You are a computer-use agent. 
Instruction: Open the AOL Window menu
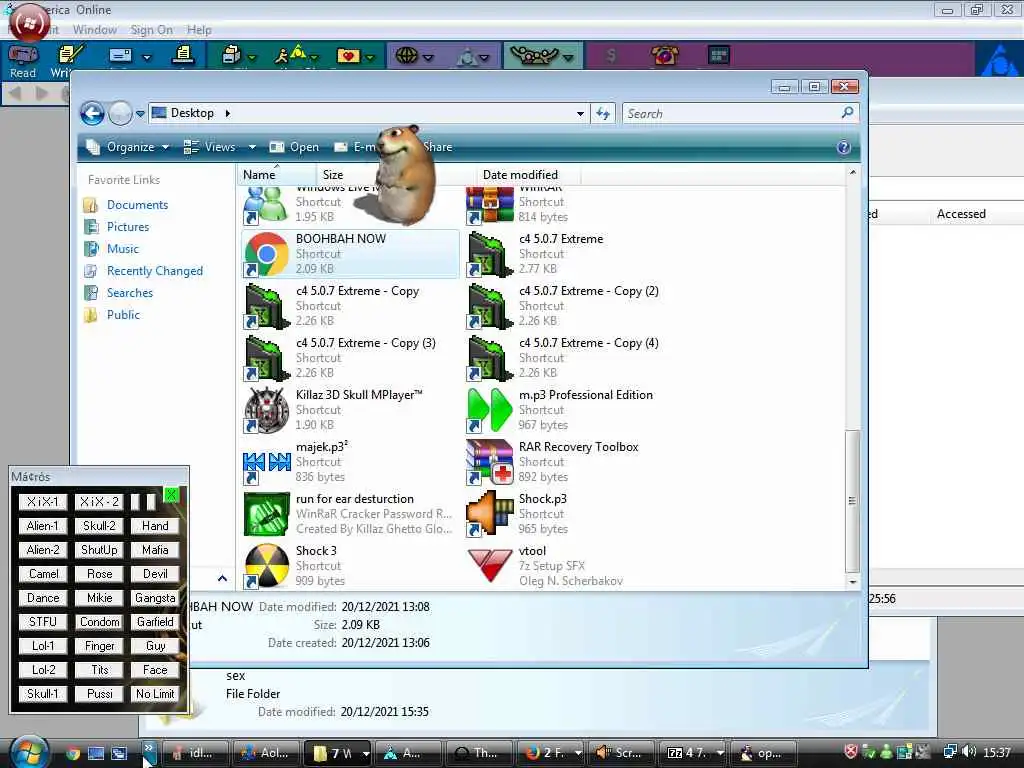tap(95, 29)
